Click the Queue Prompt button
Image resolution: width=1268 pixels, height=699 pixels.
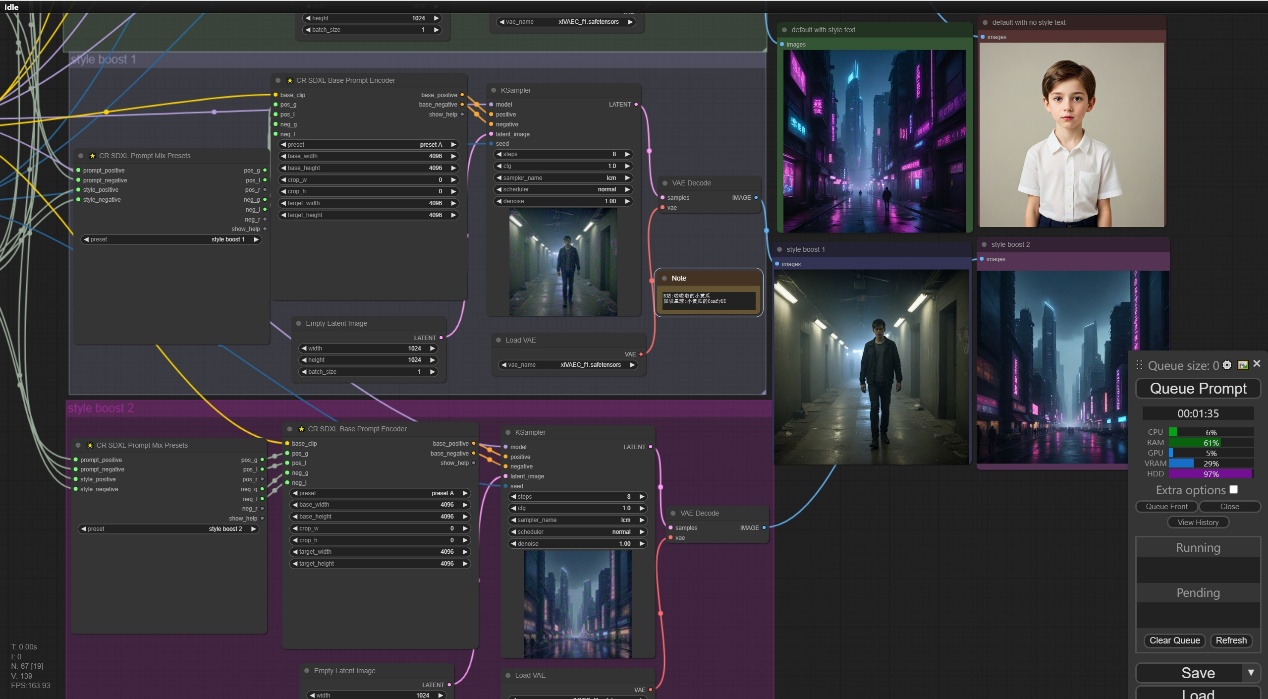(x=1197, y=388)
